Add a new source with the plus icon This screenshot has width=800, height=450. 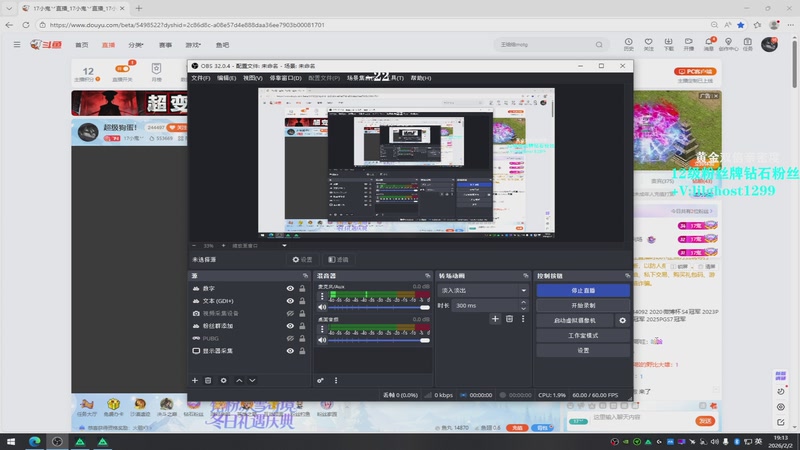pos(195,380)
